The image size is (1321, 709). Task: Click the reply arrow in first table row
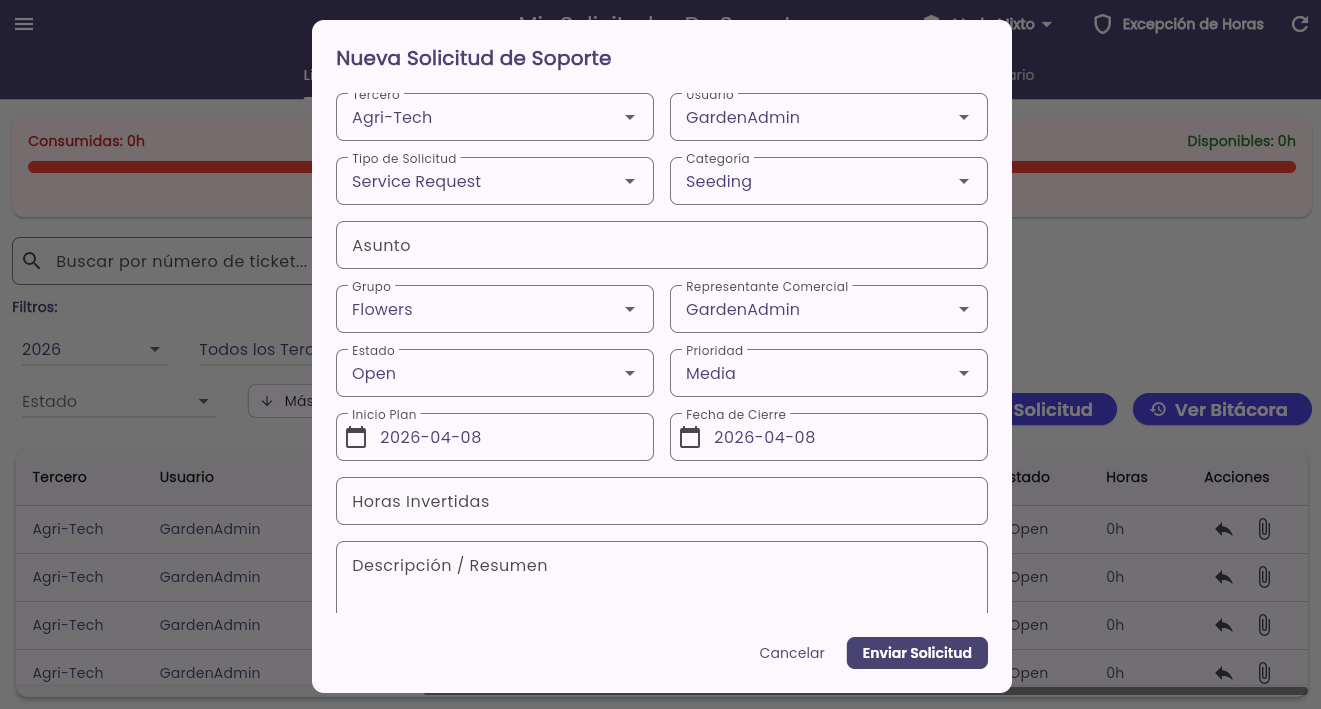[x=1224, y=529]
